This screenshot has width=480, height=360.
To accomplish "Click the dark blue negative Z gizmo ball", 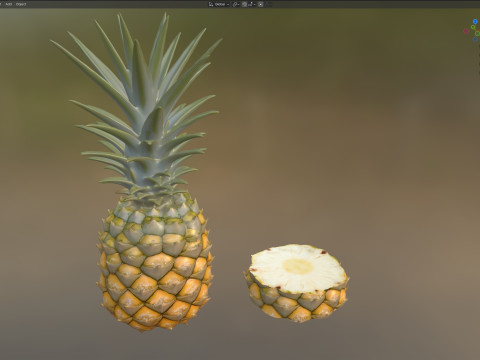I will point(475,39).
